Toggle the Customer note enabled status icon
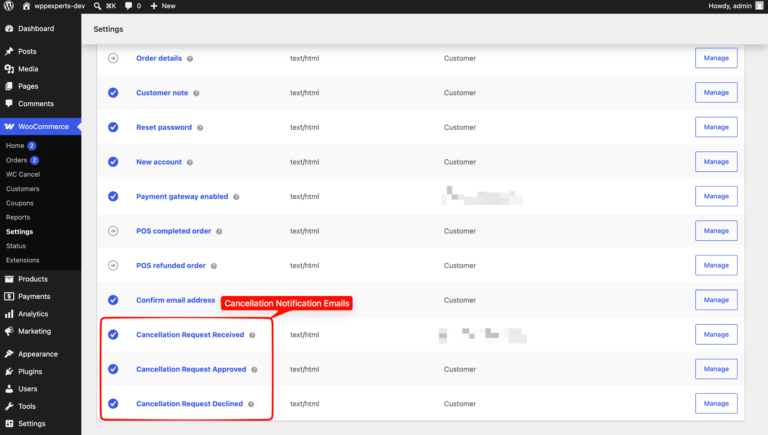Viewport: 768px width, 435px height. point(113,93)
